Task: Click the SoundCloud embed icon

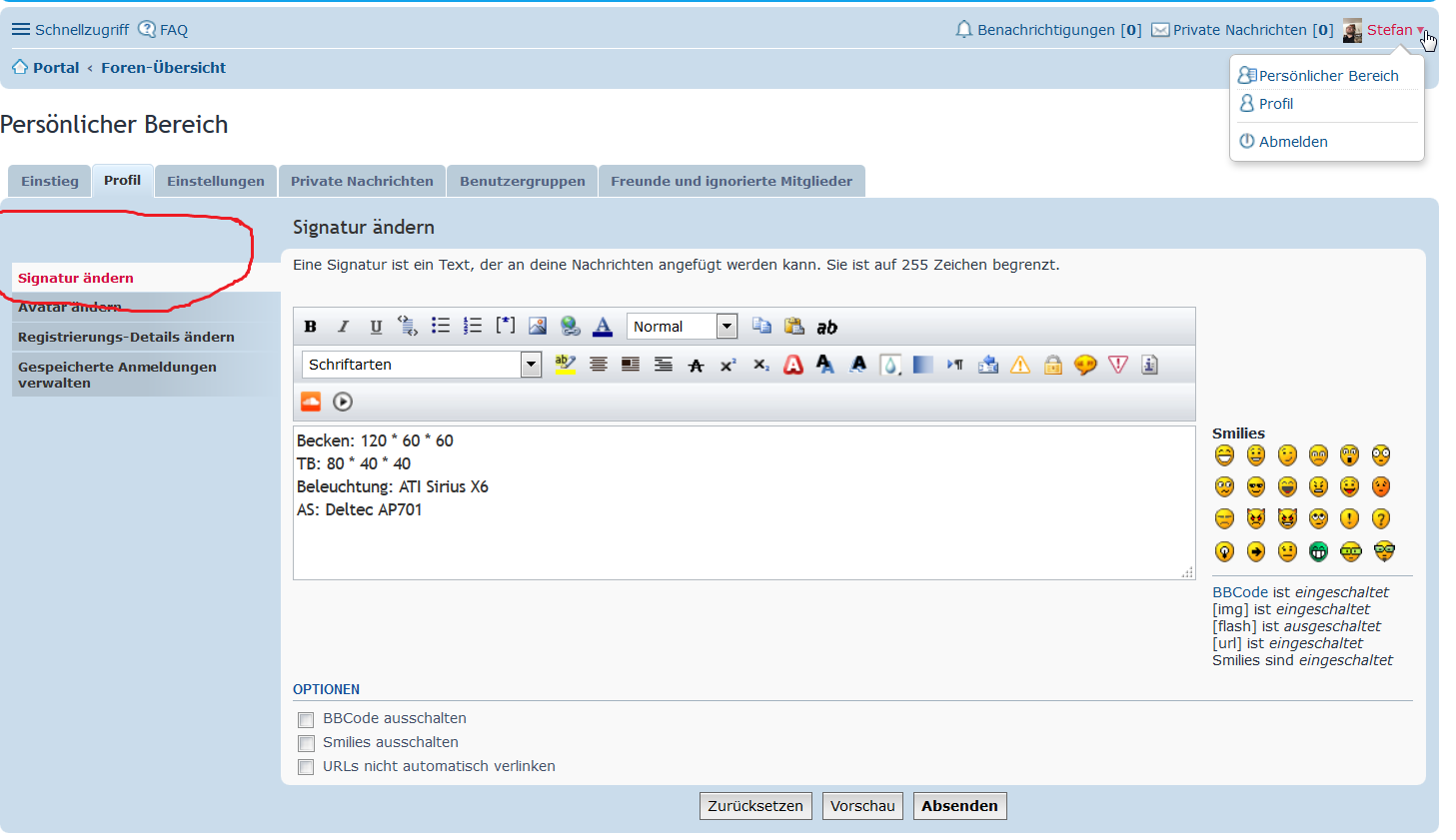Action: point(311,402)
